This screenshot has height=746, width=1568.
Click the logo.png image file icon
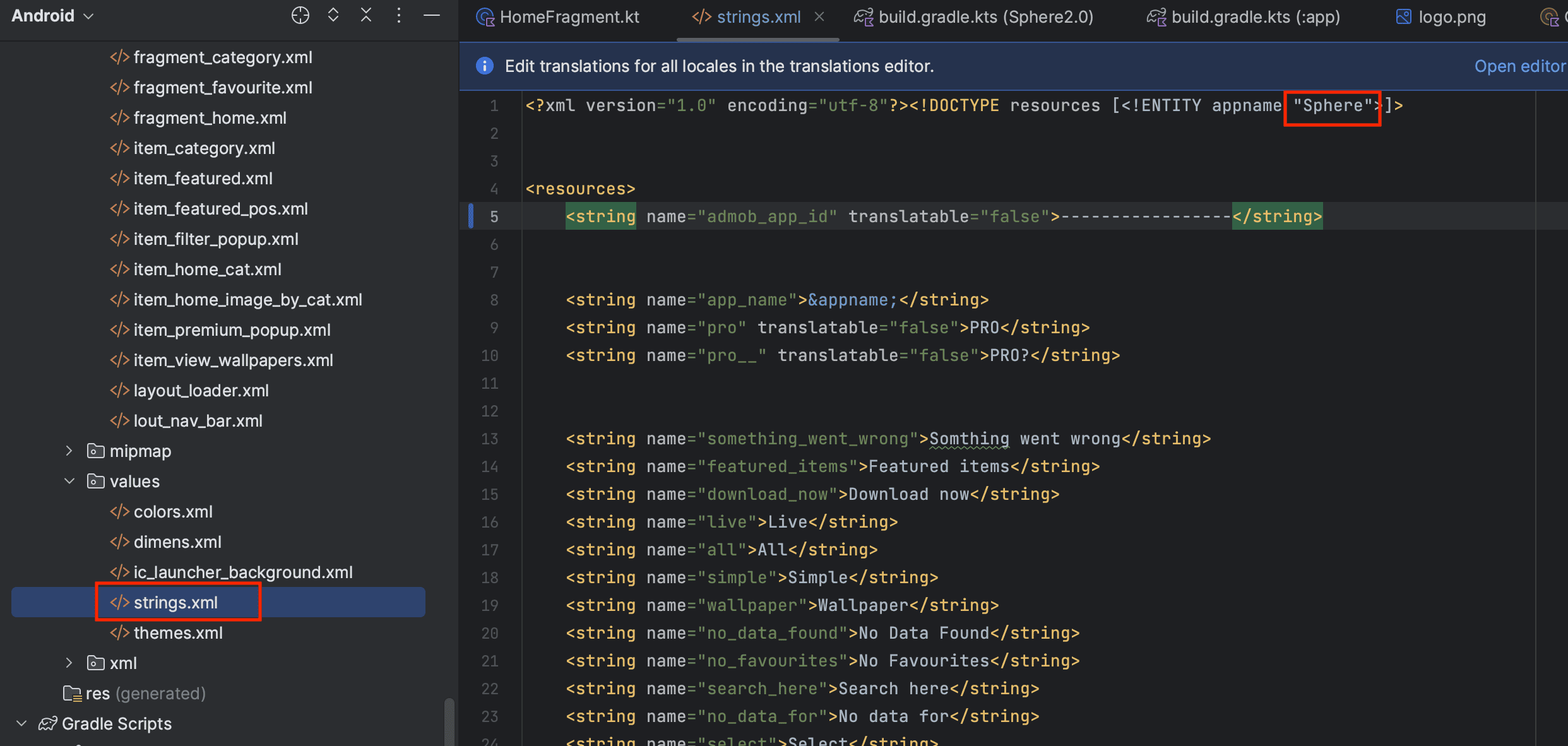[x=1403, y=17]
